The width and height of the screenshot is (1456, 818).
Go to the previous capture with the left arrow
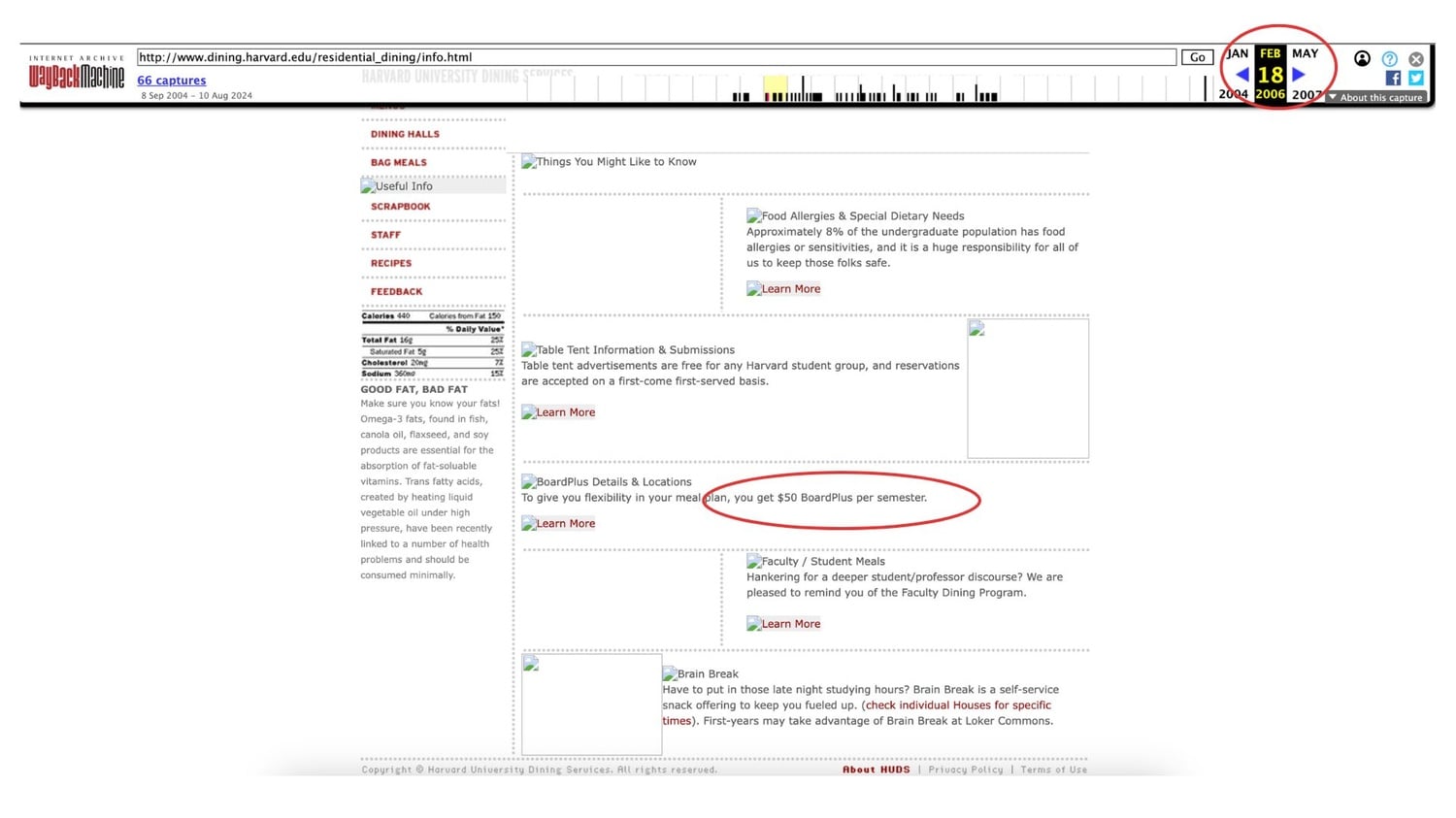tap(1241, 75)
